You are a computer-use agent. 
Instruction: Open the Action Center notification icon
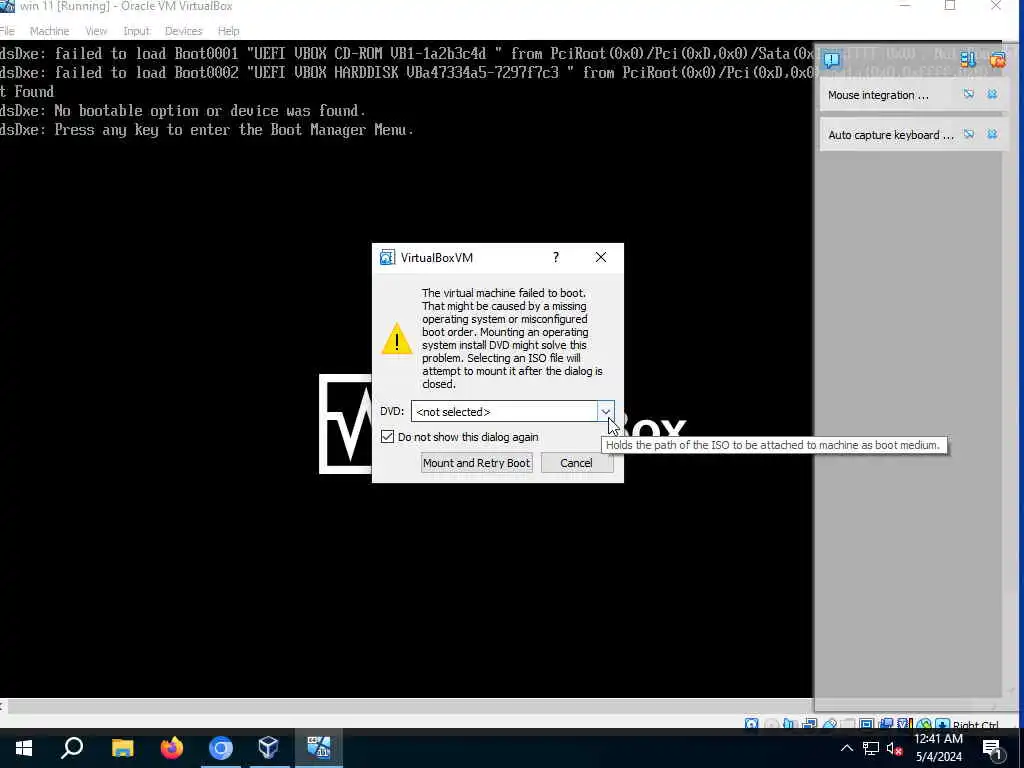click(x=992, y=749)
